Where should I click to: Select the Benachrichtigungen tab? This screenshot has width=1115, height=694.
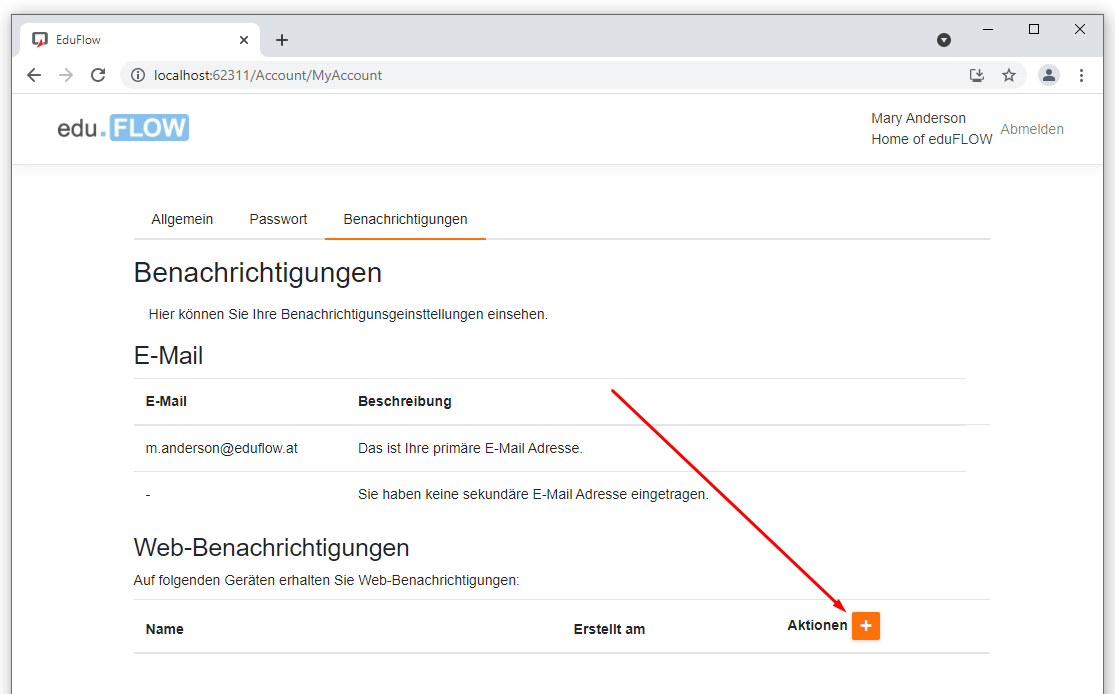(x=405, y=219)
